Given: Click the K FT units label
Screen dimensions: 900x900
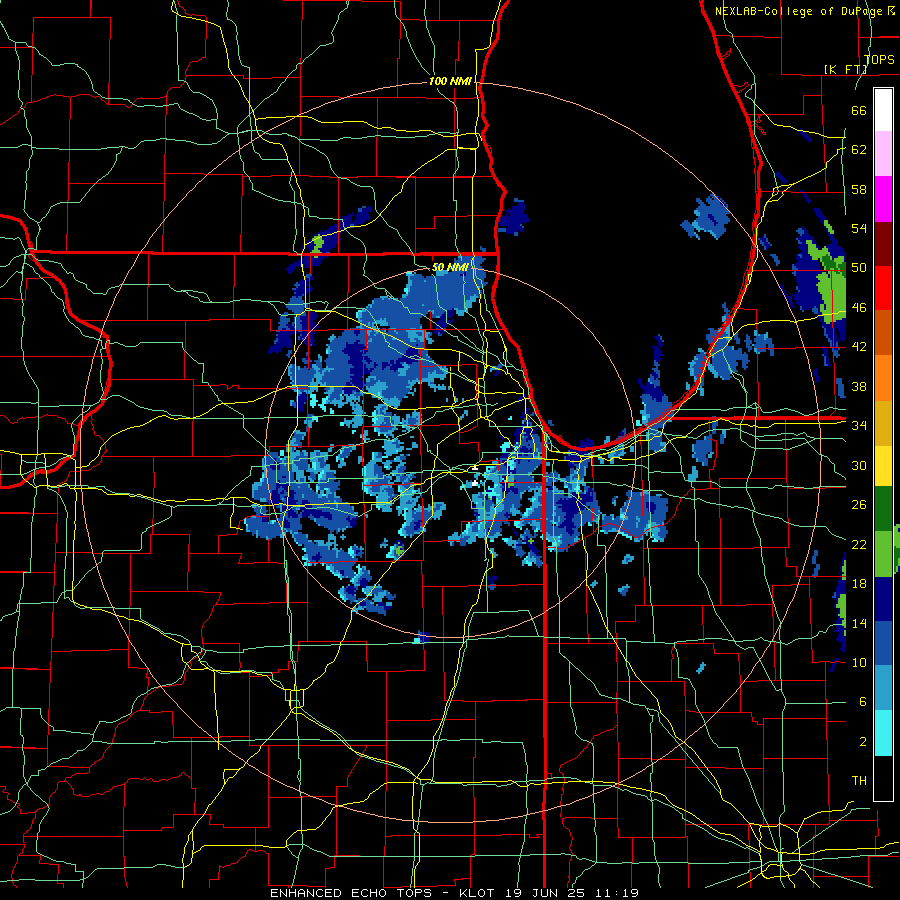Looking at the screenshot, I should point(845,70).
